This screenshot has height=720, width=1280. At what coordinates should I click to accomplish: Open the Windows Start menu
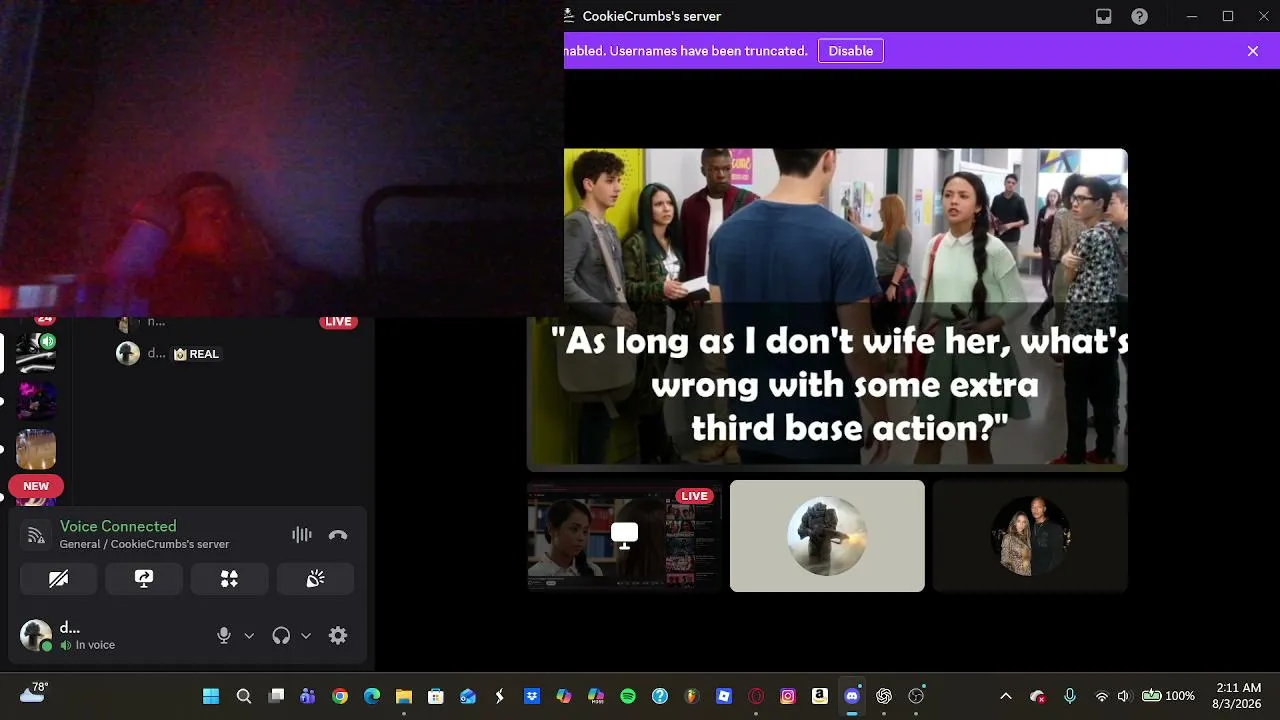211,696
